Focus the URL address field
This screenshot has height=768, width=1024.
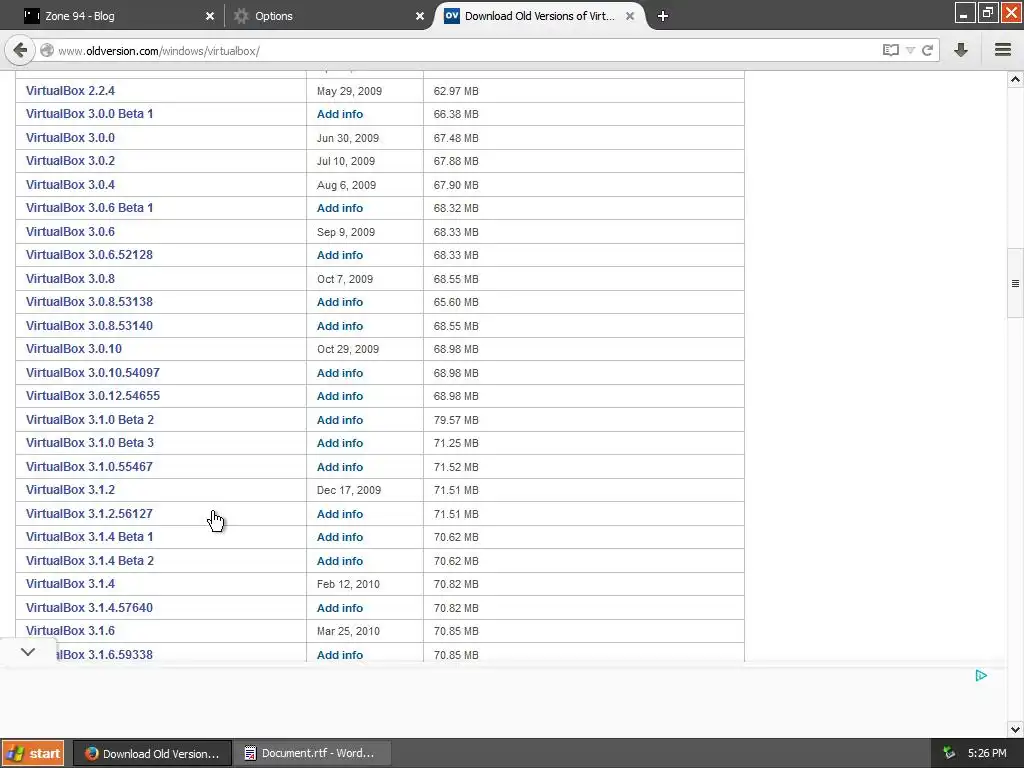coord(457,50)
